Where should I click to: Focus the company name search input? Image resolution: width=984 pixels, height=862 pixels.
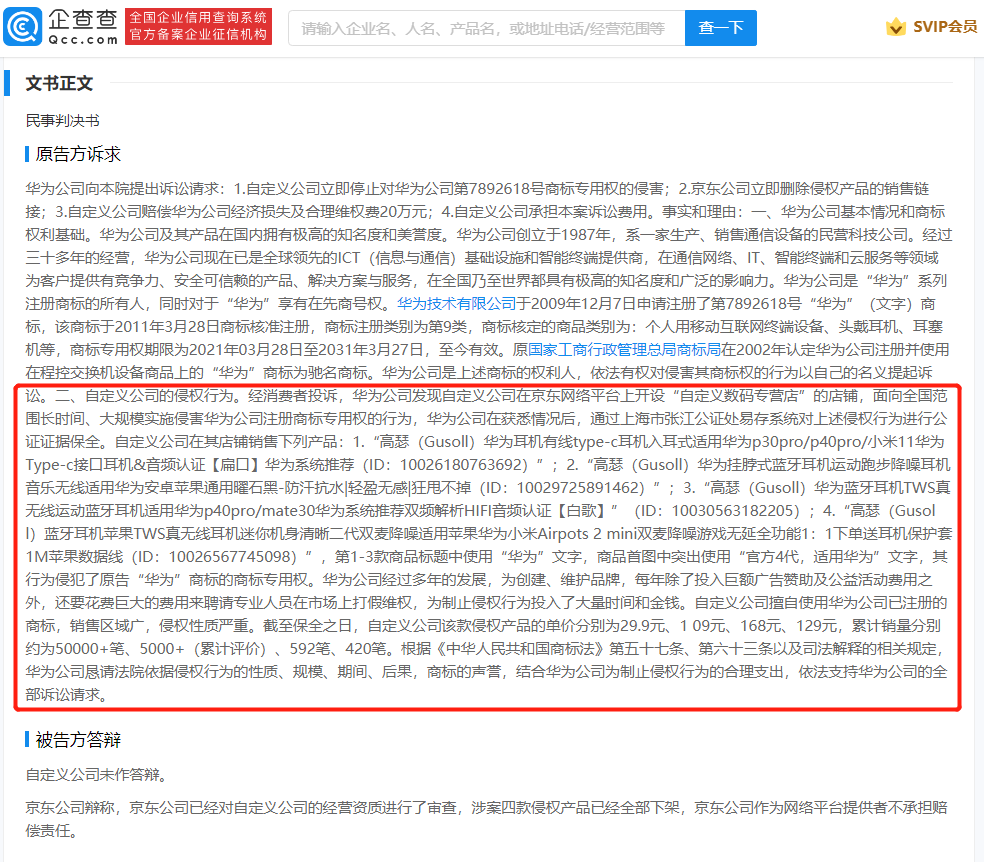pyautogui.click(x=486, y=28)
